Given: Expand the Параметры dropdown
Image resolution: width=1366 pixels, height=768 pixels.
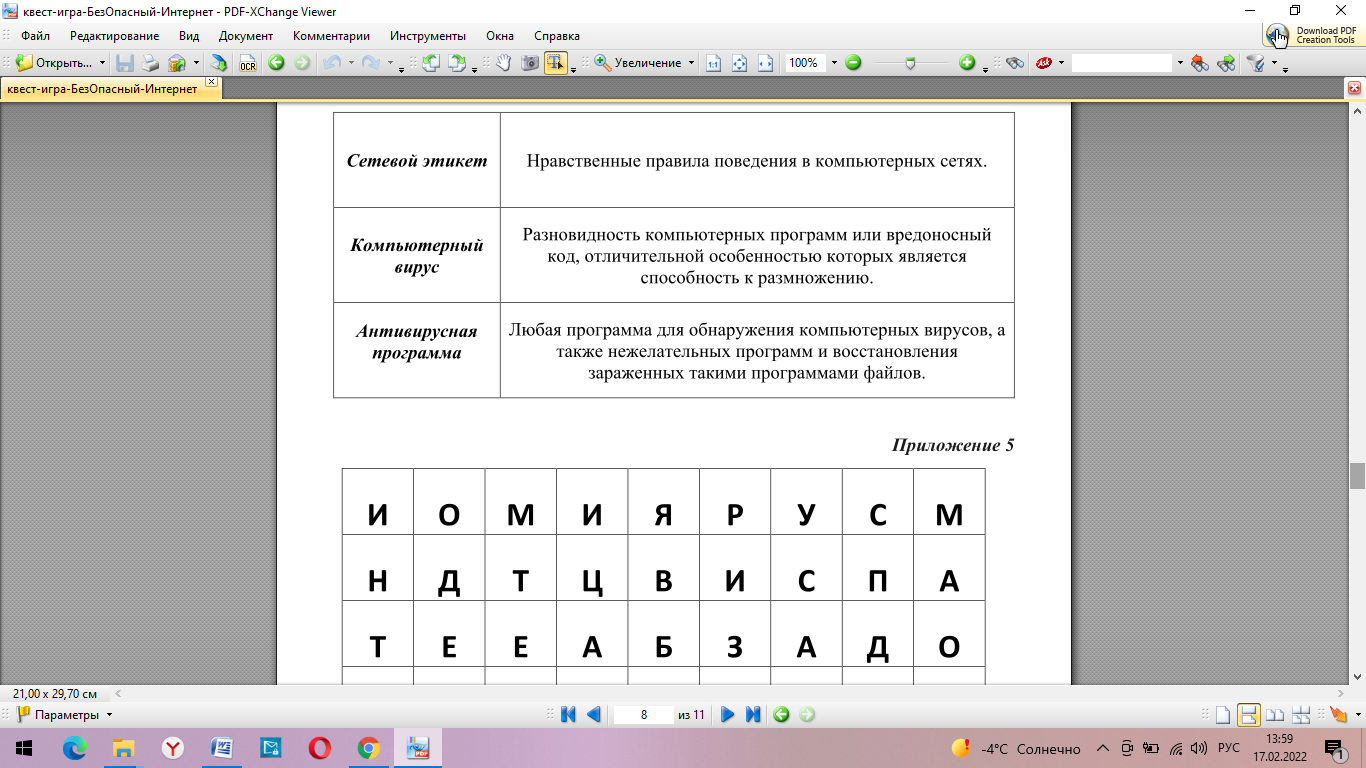Looking at the screenshot, I should 109,715.
